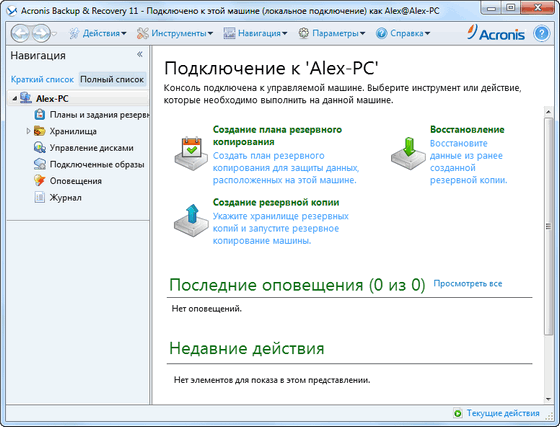Click the scrollbar up arrow
560x427 pixels.
pyautogui.click(x=548, y=112)
